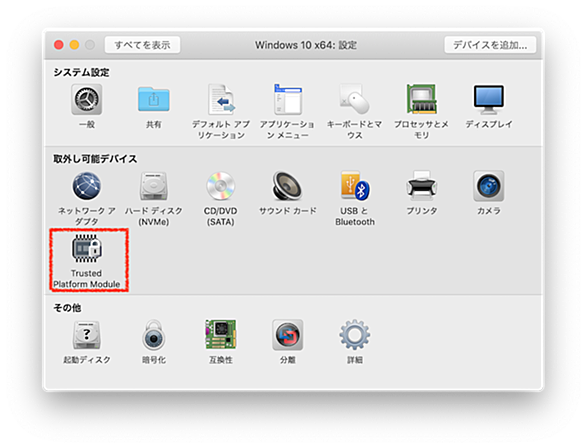The height and width of the screenshot is (448, 586).
Task: Open サウンド カード speaker icon
Action: [287, 186]
